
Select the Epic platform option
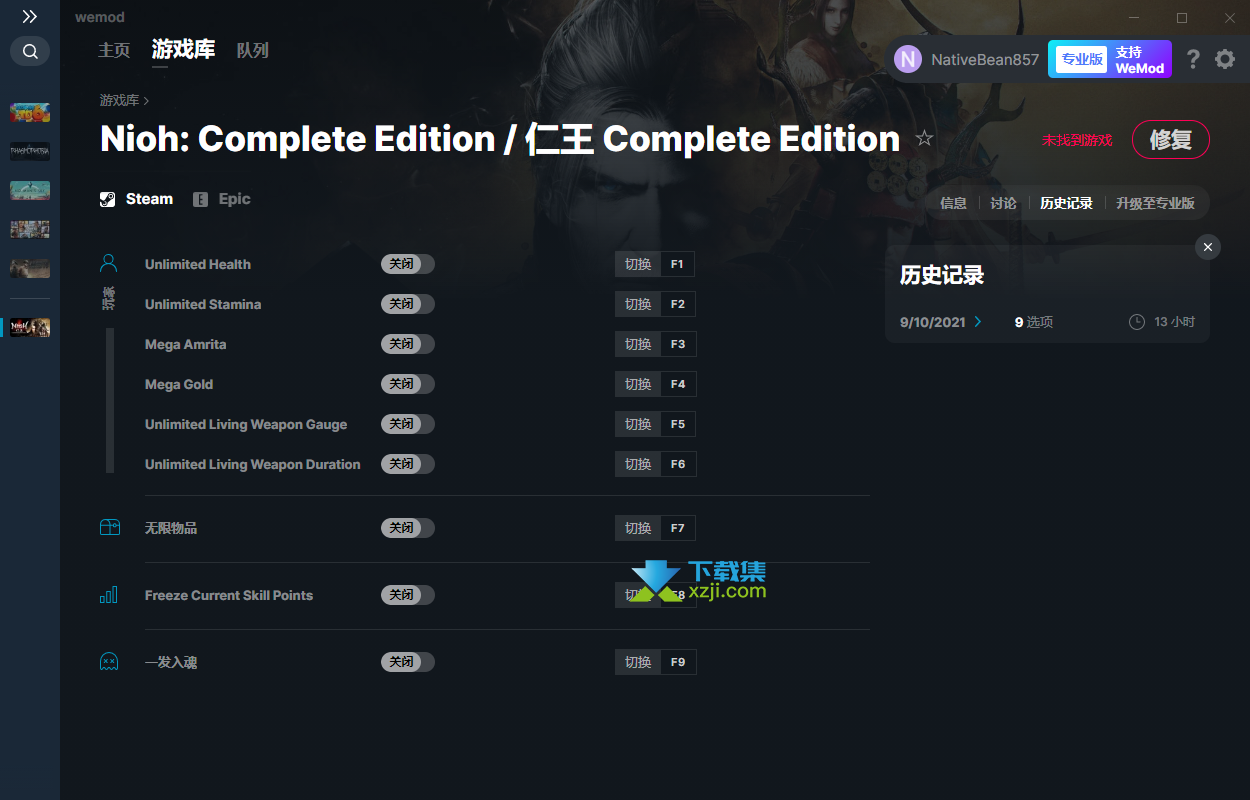222,199
